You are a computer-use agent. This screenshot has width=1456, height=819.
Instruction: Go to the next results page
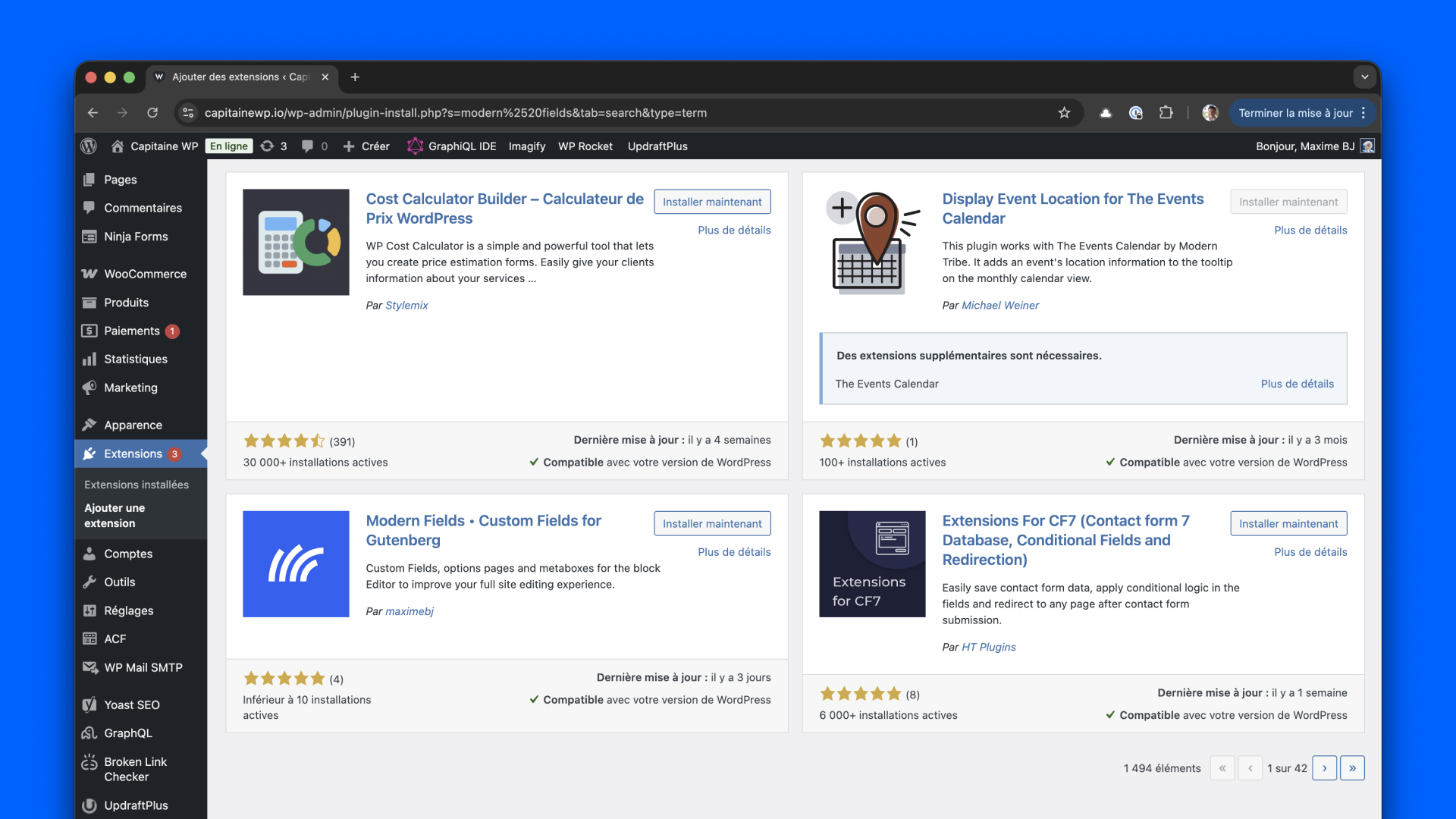click(1324, 768)
